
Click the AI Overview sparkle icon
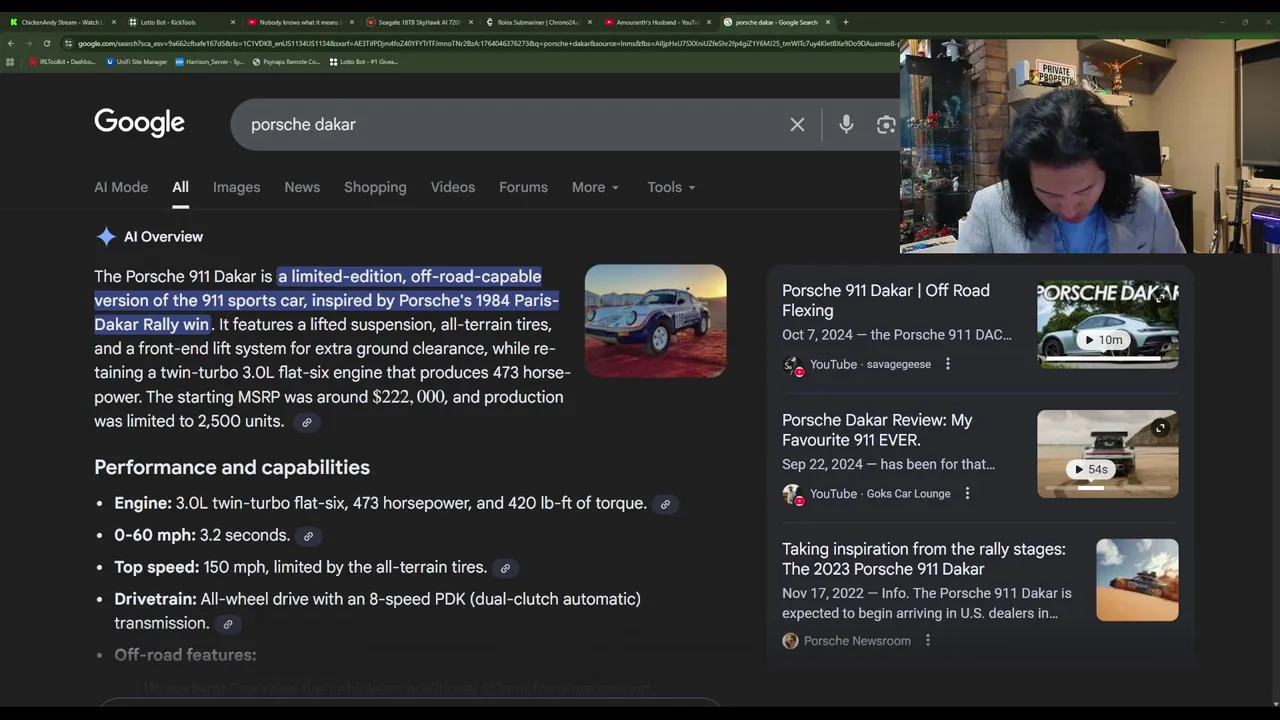click(x=106, y=237)
